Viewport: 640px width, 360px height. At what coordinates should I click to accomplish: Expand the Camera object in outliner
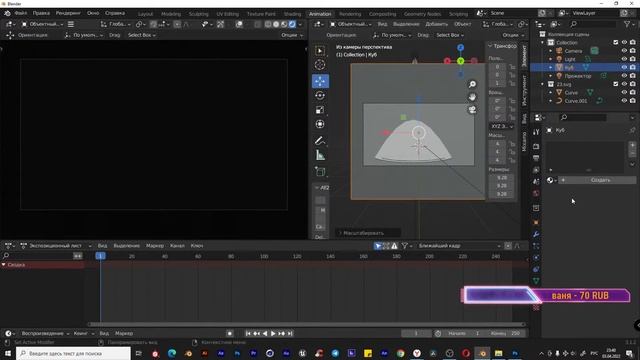click(x=551, y=51)
